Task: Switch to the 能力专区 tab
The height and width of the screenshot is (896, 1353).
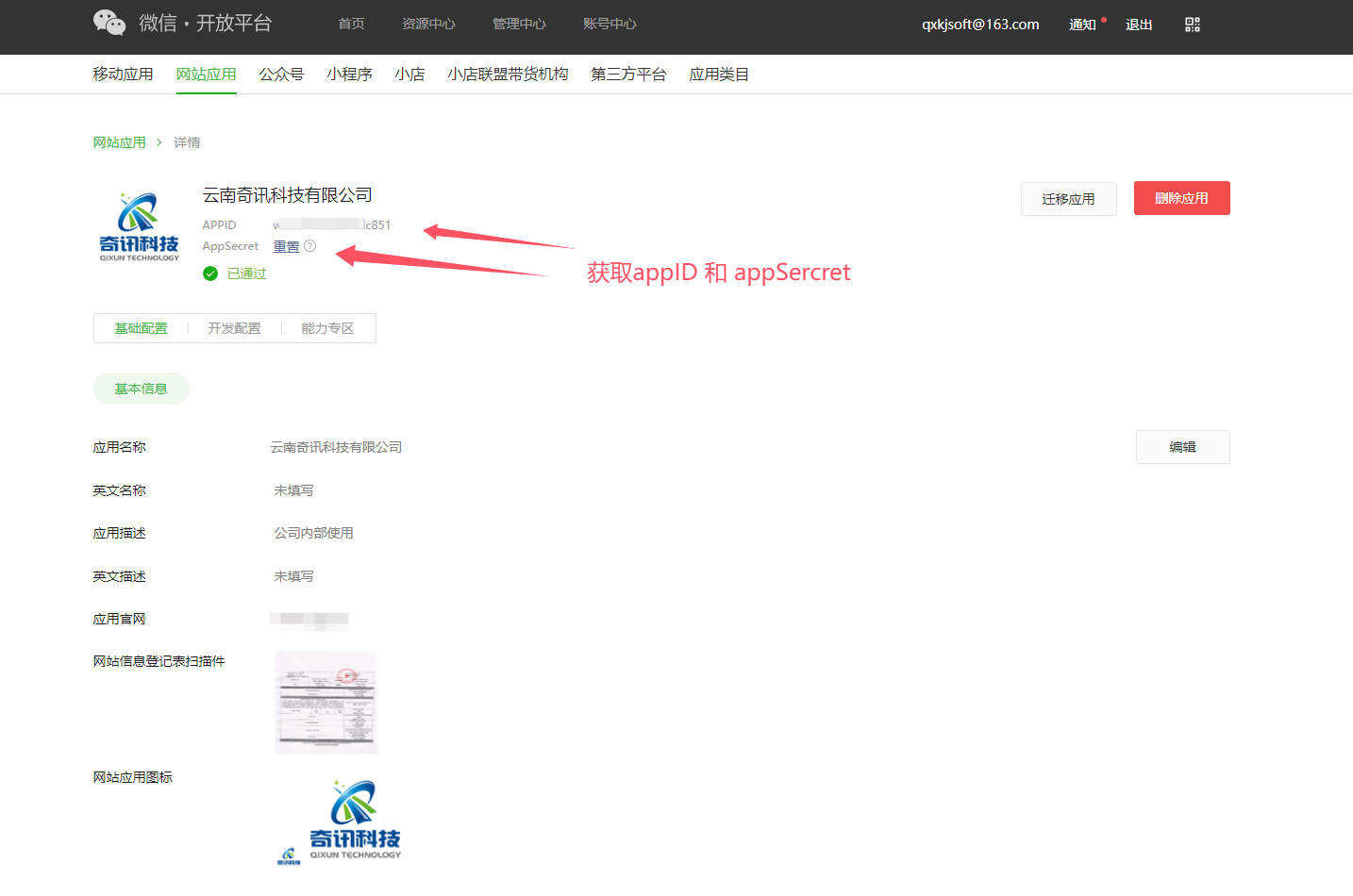Action: [327, 328]
